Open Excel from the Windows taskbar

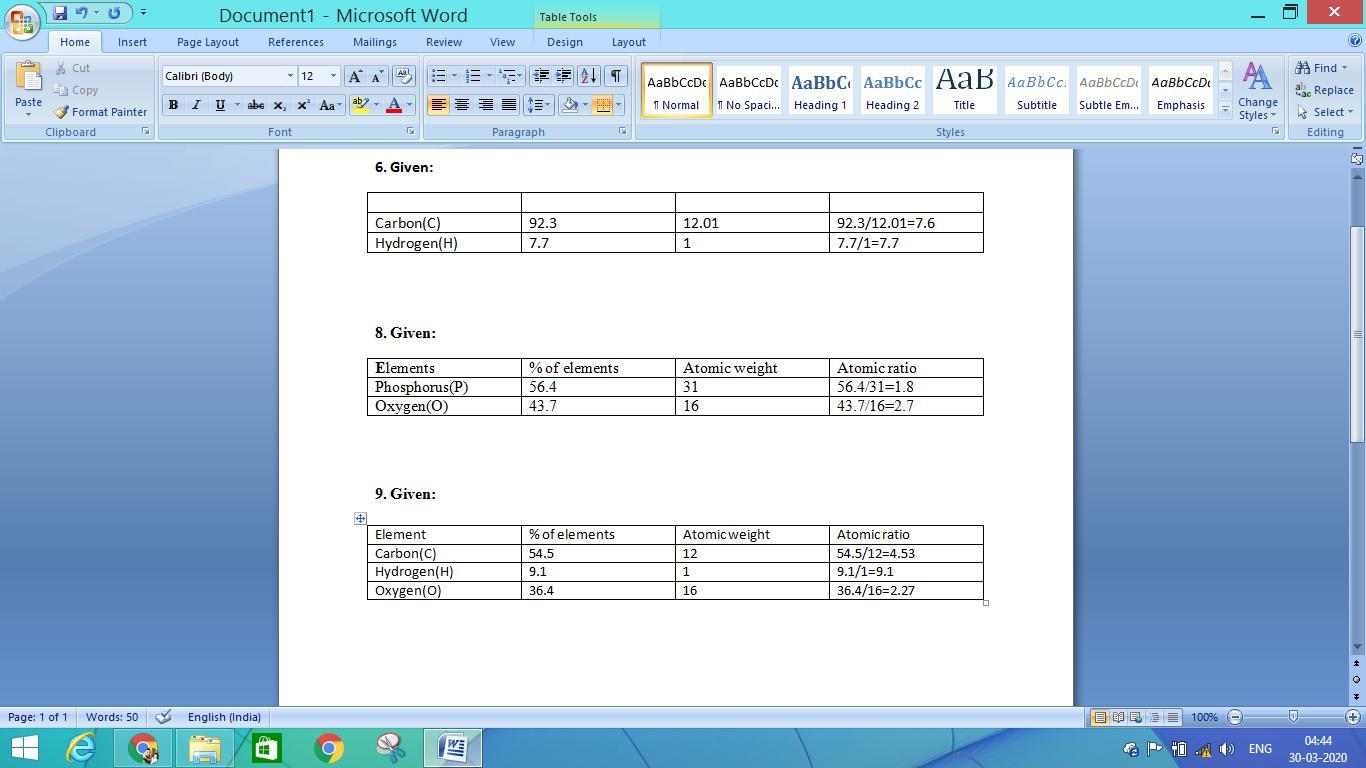pyautogui.click(x=267, y=748)
